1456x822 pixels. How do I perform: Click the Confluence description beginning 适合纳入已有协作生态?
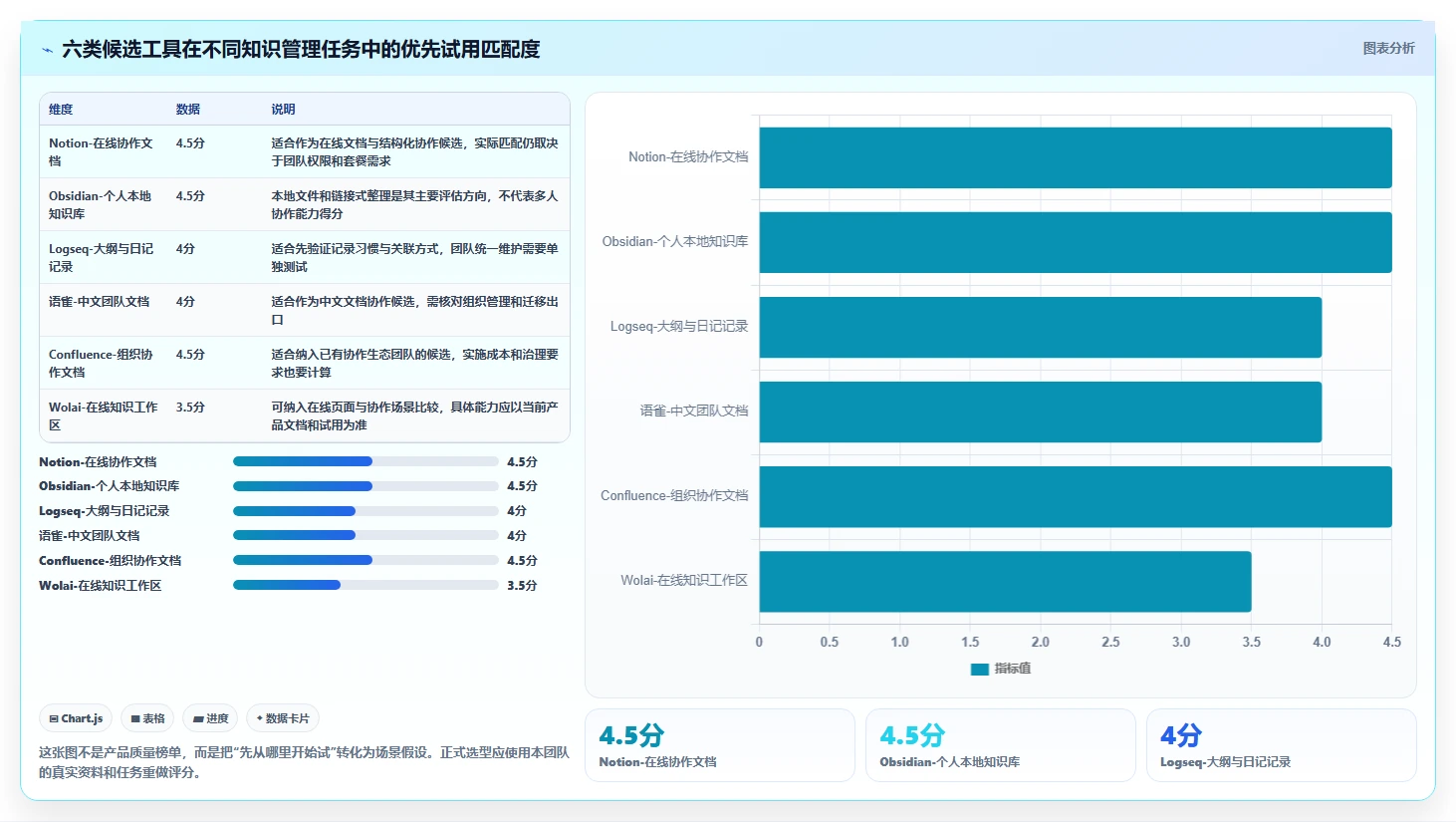pyautogui.click(x=414, y=363)
